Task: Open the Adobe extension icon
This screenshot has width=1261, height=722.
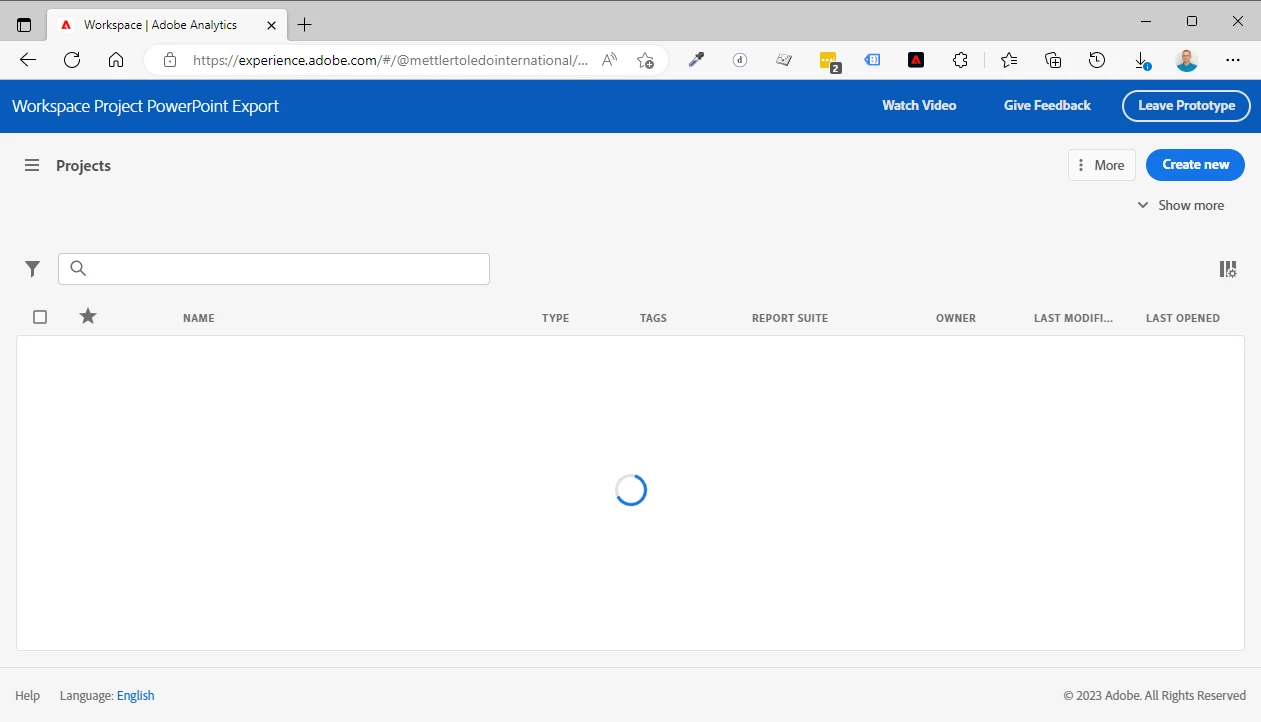Action: point(916,60)
